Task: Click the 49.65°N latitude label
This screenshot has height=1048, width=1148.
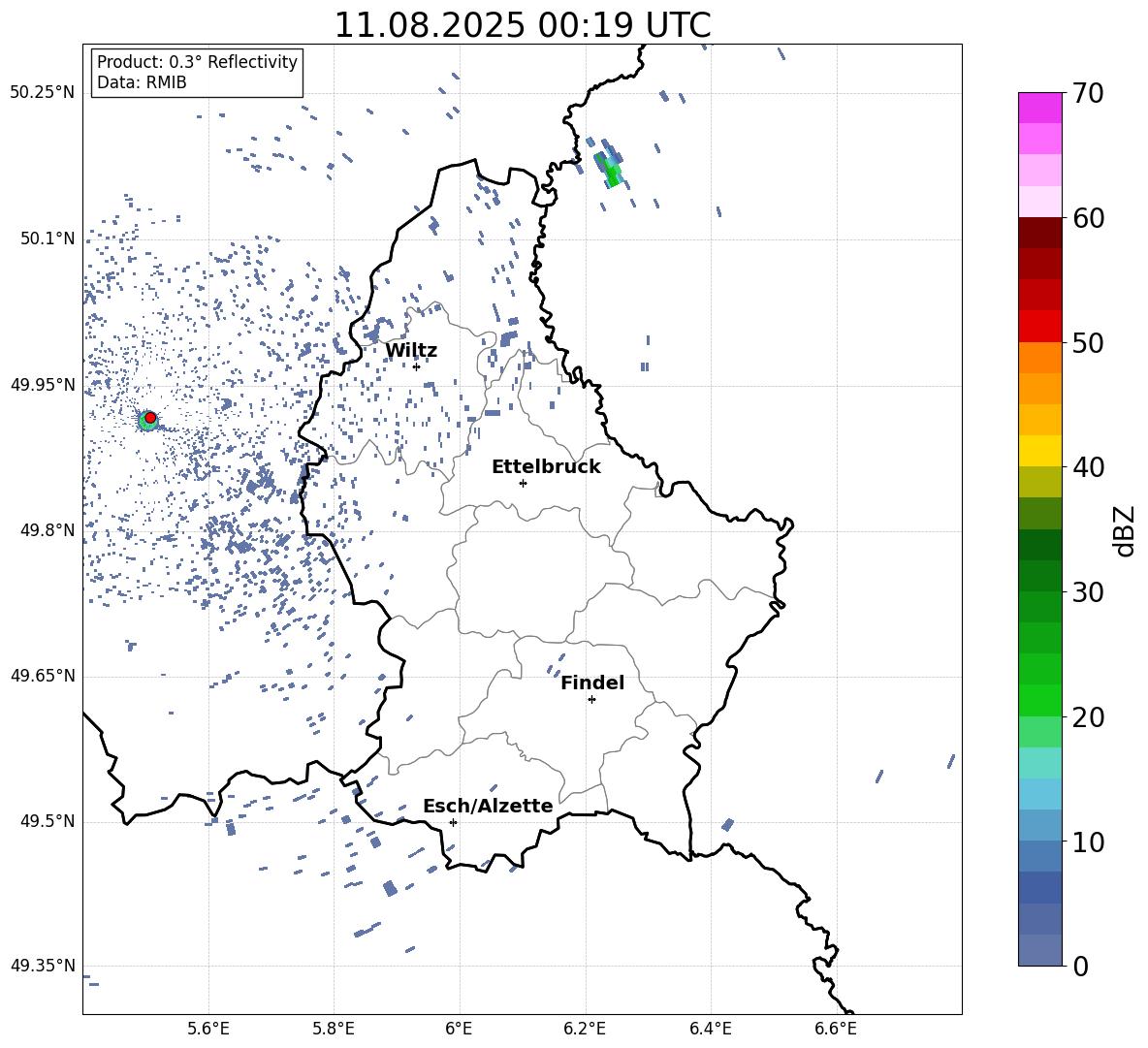Action: click(43, 676)
